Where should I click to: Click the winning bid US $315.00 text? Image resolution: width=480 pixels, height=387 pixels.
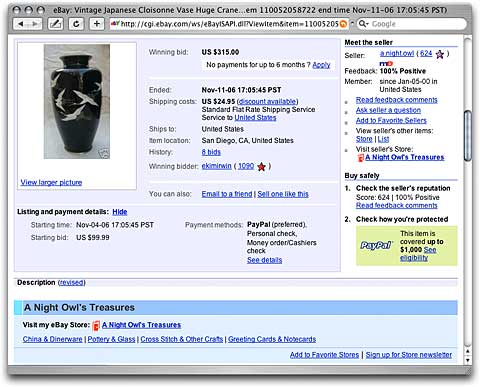[x=220, y=52]
